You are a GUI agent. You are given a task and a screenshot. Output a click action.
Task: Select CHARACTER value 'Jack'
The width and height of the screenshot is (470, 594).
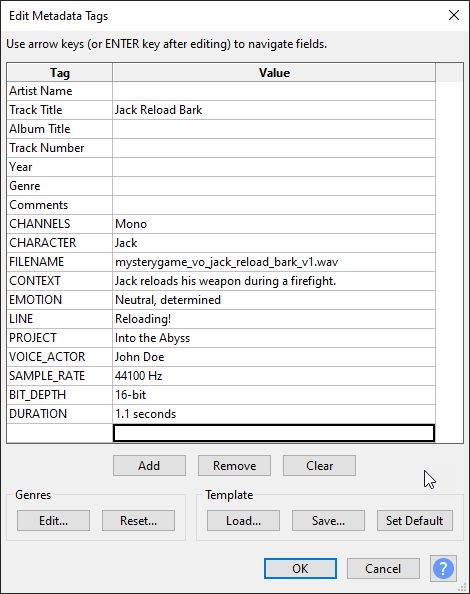pos(274,243)
